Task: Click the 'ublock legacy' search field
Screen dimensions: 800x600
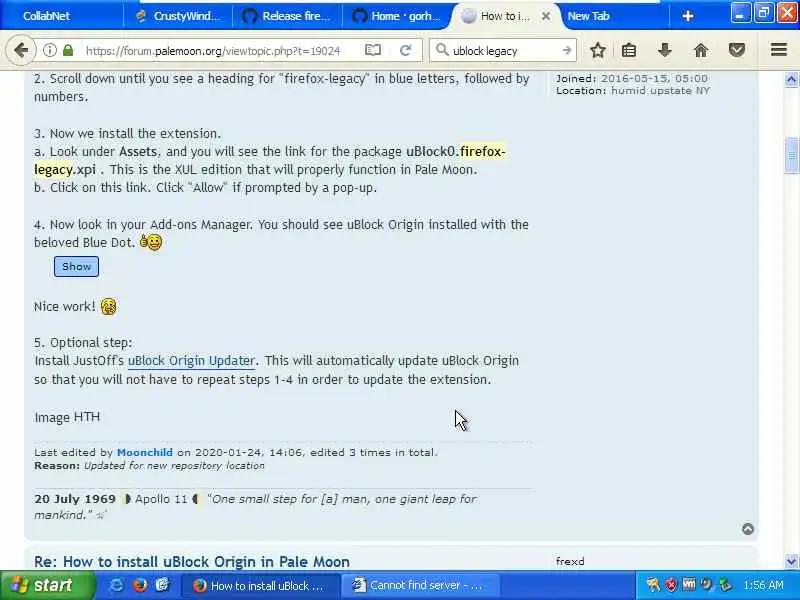Action: (x=503, y=51)
